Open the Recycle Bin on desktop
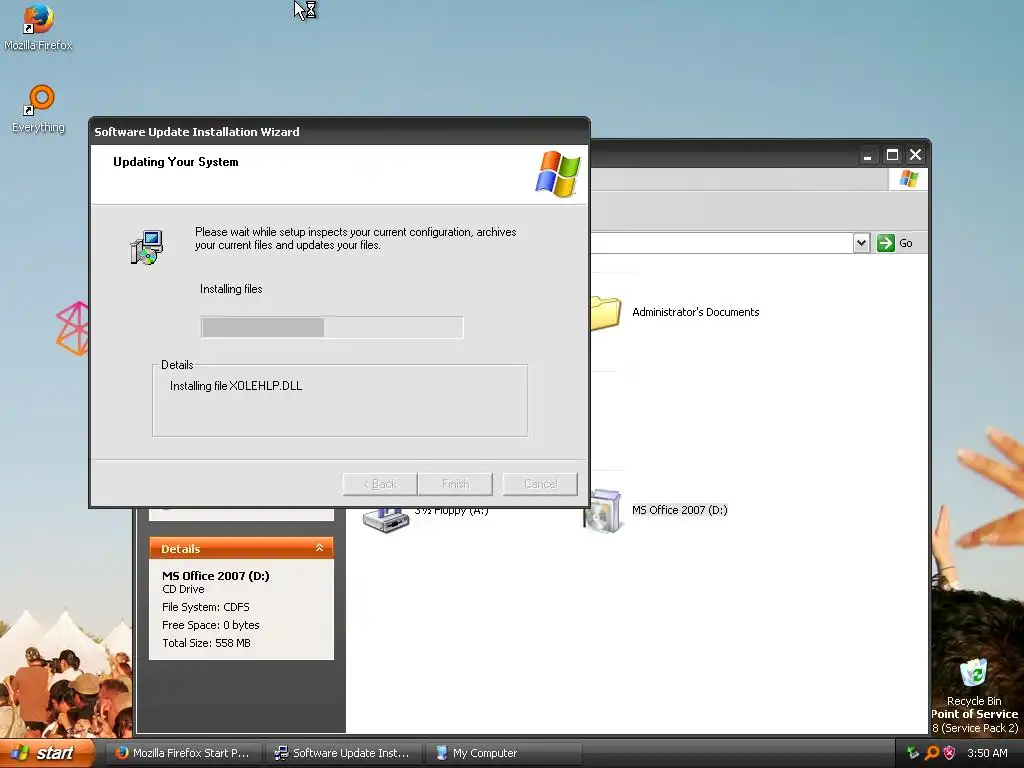The height and width of the screenshot is (768, 1024). [x=974, y=682]
